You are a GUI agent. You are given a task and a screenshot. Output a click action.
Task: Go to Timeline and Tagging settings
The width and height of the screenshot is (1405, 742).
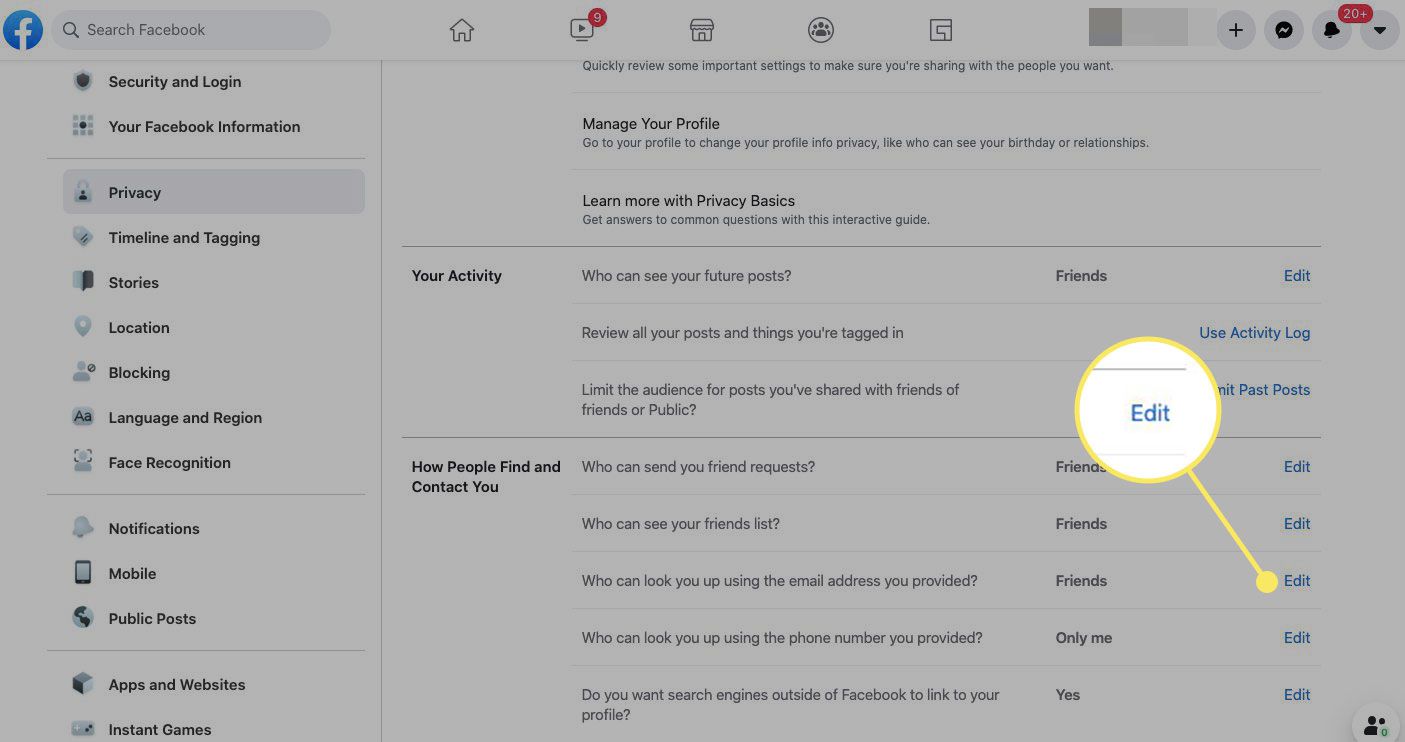(184, 238)
